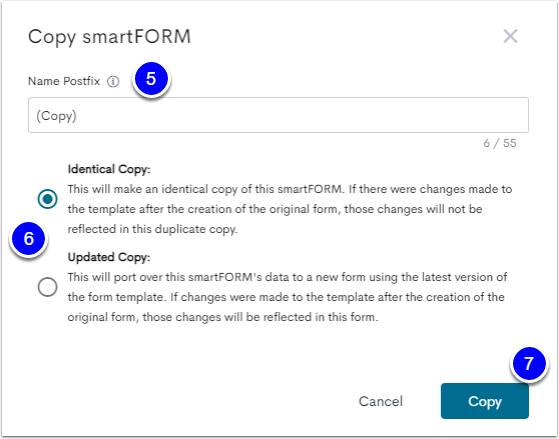Click the 'Copy smartFORM' dialog title
The height and width of the screenshot is (439, 559).
click(x=110, y=37)
